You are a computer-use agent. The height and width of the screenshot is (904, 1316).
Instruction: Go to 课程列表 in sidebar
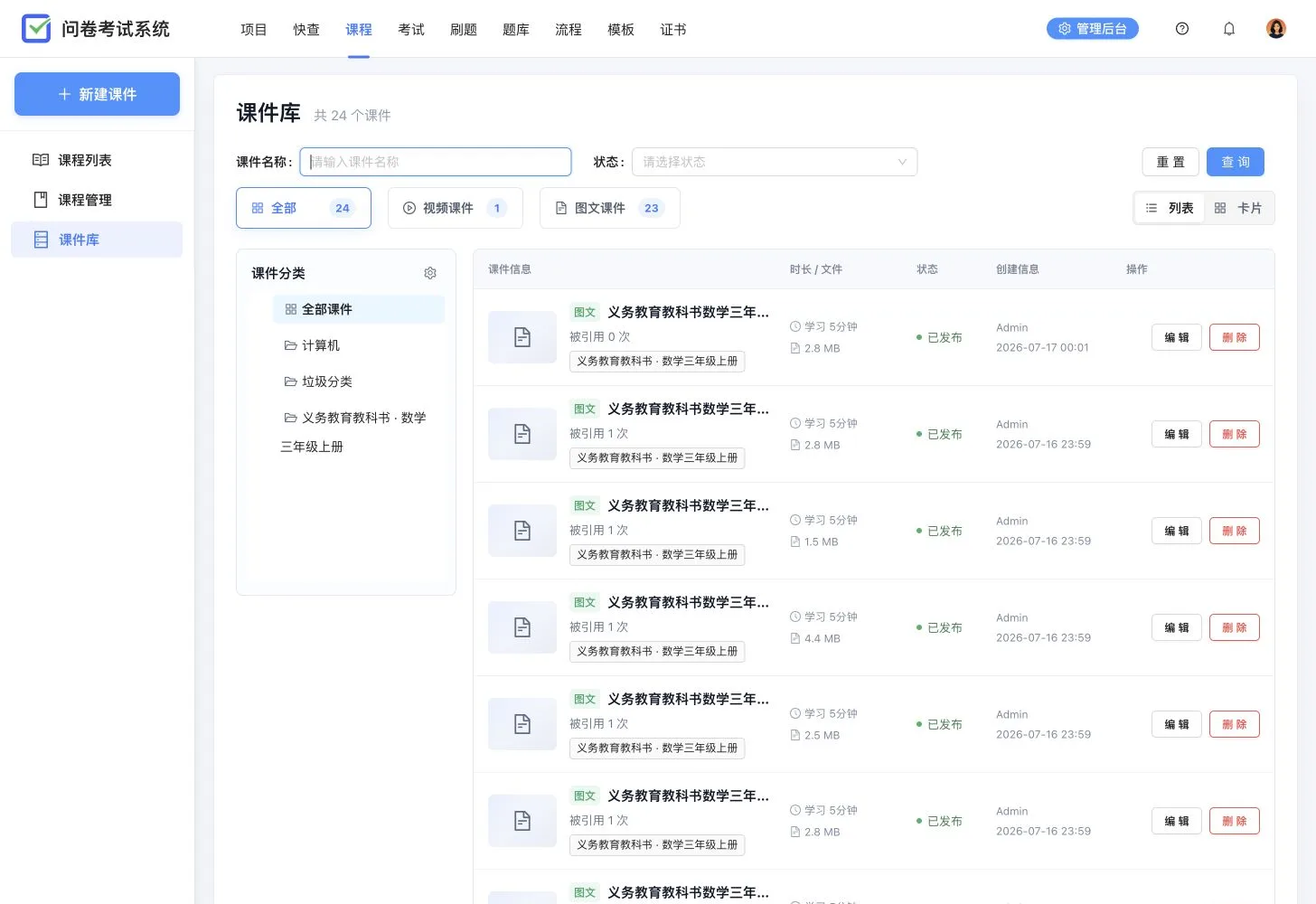pos(97,160)
